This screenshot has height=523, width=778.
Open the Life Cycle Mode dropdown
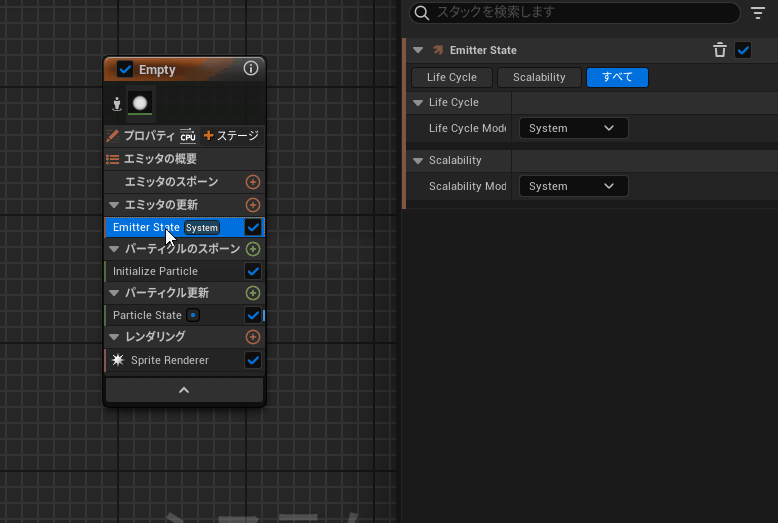click(x=573, y=128)
